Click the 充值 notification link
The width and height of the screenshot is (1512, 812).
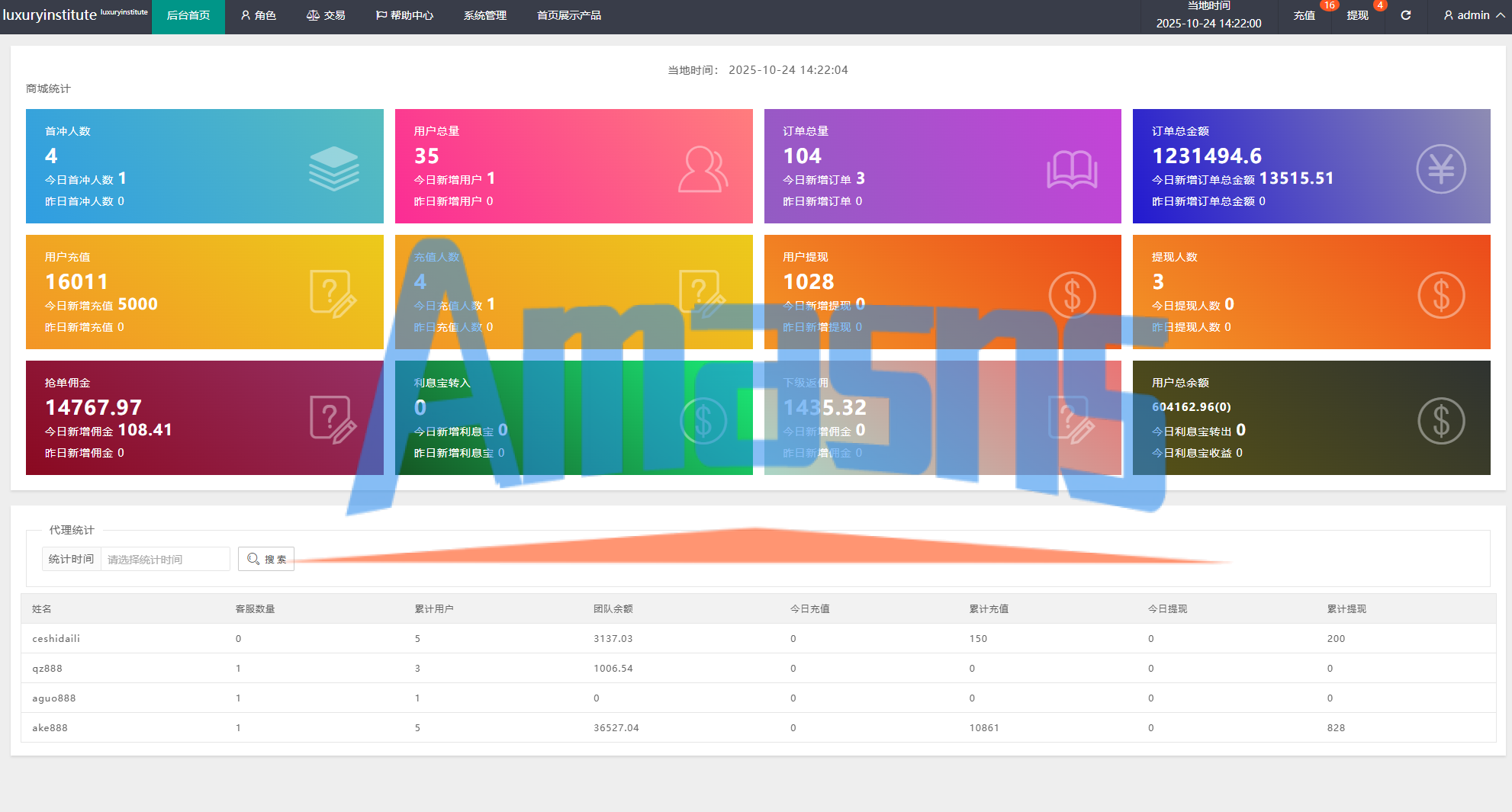coord(1304,15)
